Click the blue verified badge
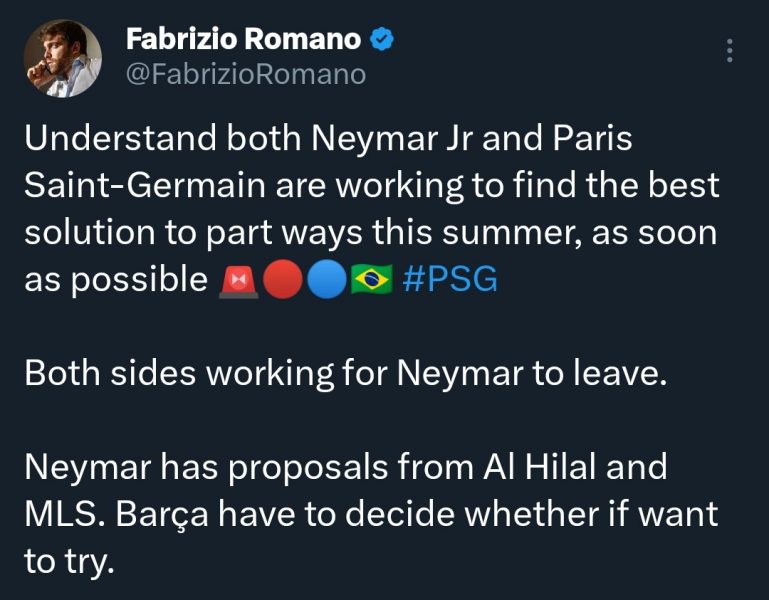769x600 pixels. (x=383, y=40)
